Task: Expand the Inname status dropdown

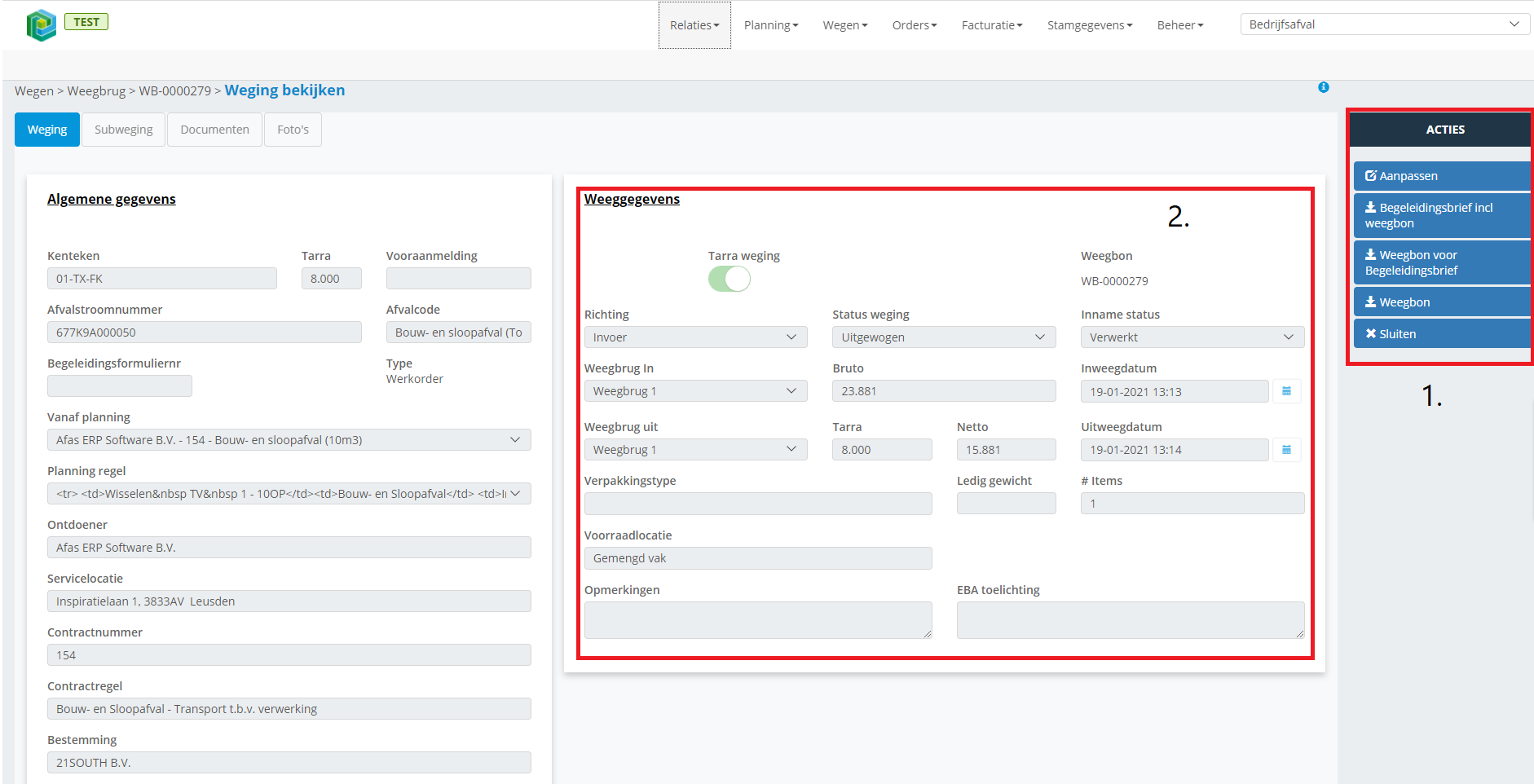Action: point(1192,337)
